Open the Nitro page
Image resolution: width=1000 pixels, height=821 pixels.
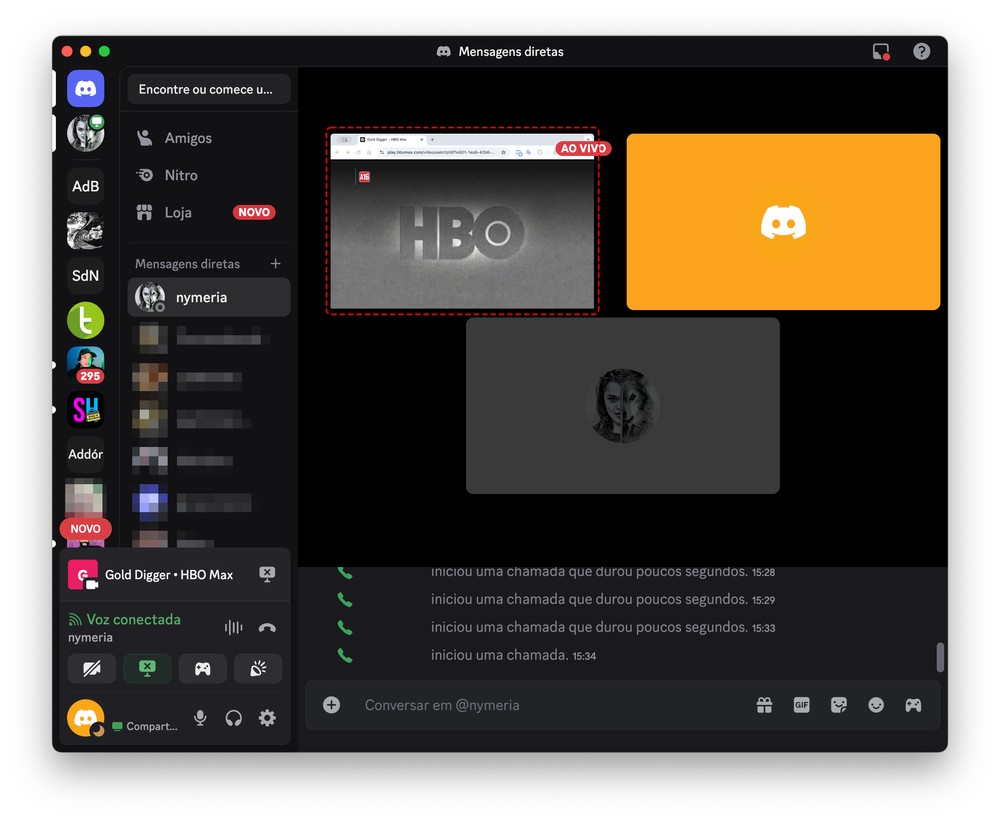[x=209, y=175]
